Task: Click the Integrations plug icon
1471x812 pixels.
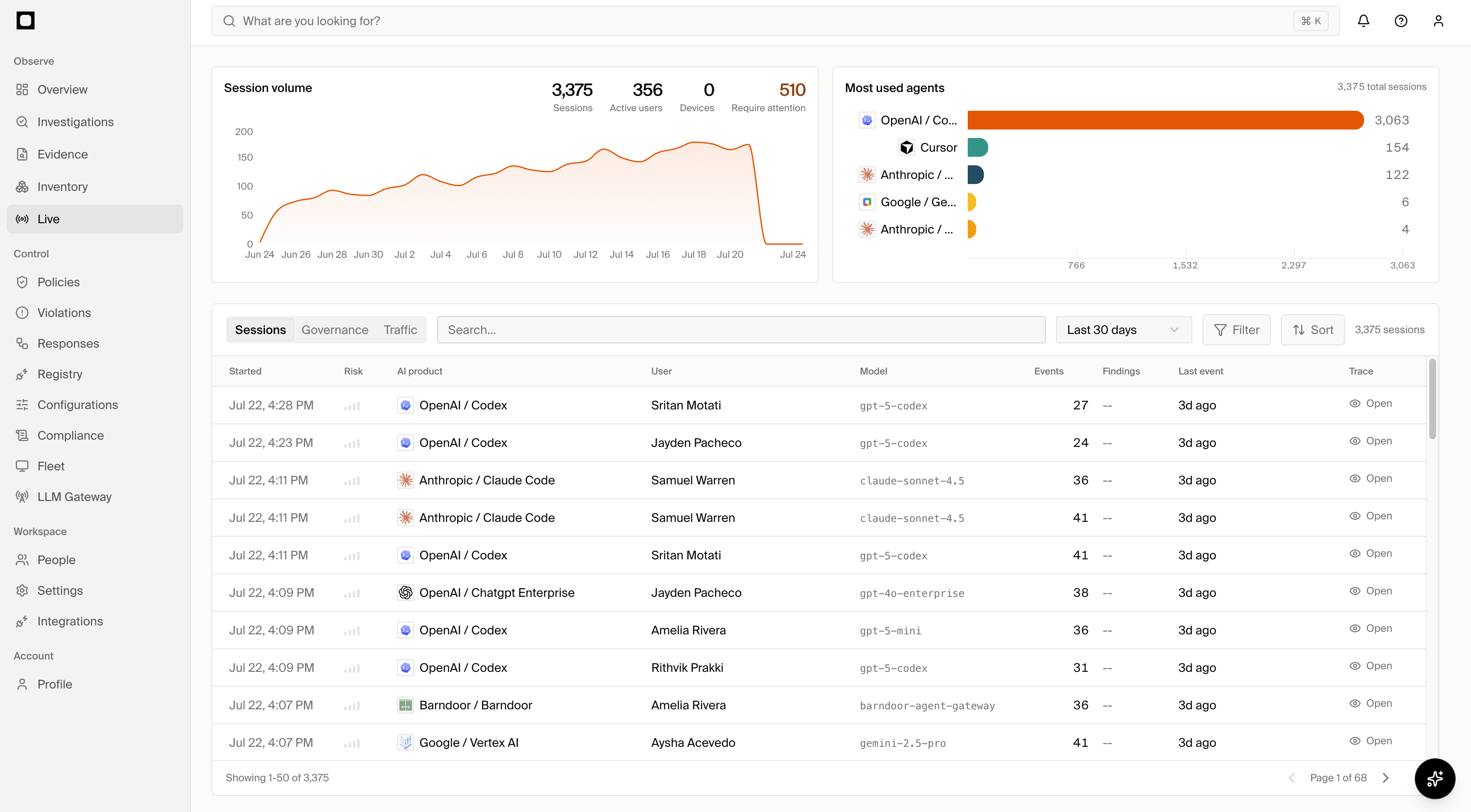Action: 22,621
